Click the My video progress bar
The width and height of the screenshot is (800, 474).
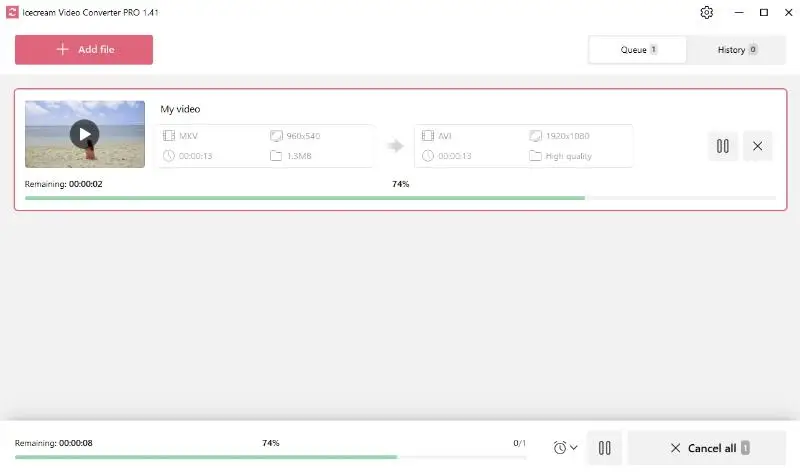coord(400,198)
